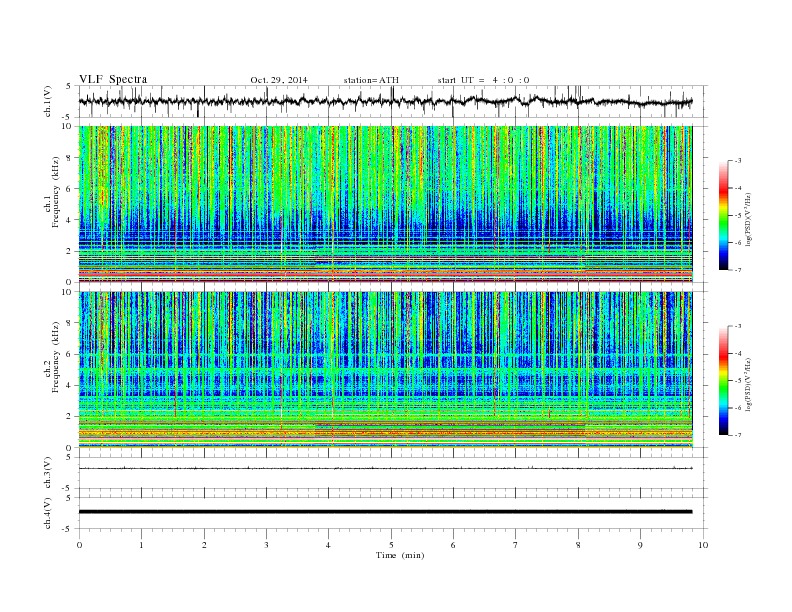Click the "VLF Spectra" plot title

(x=113, y=79)
